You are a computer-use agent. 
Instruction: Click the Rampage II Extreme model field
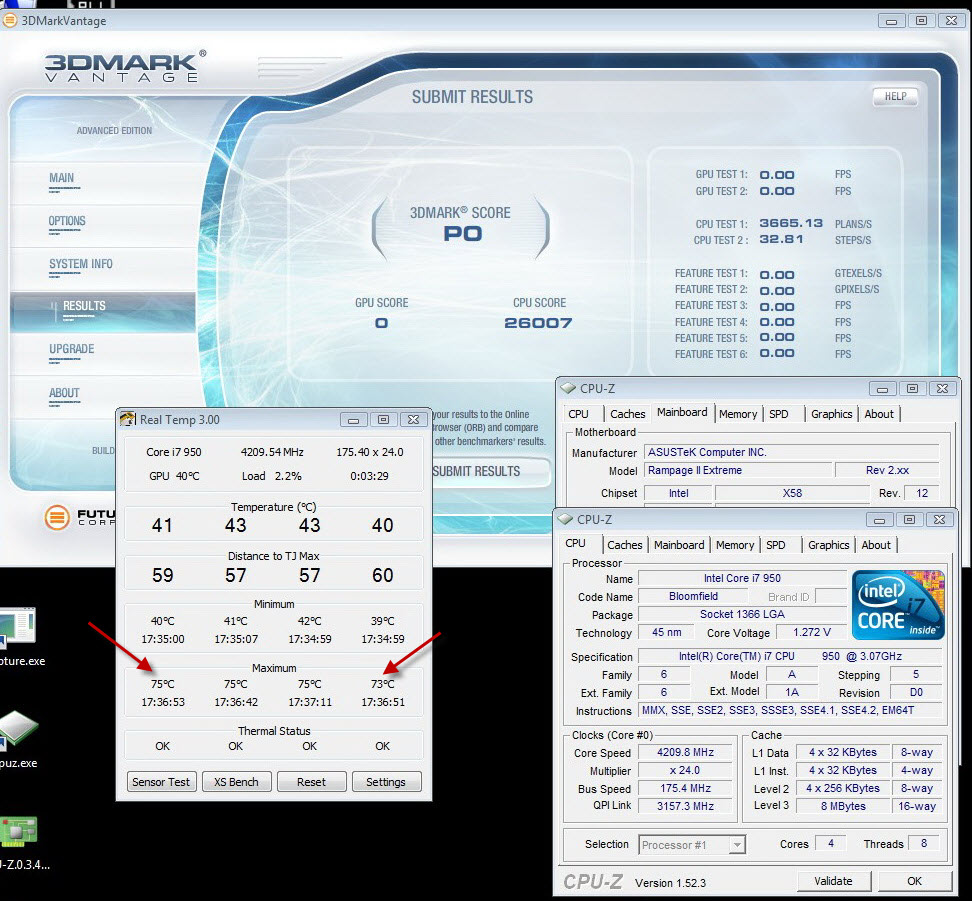[738, 470]
